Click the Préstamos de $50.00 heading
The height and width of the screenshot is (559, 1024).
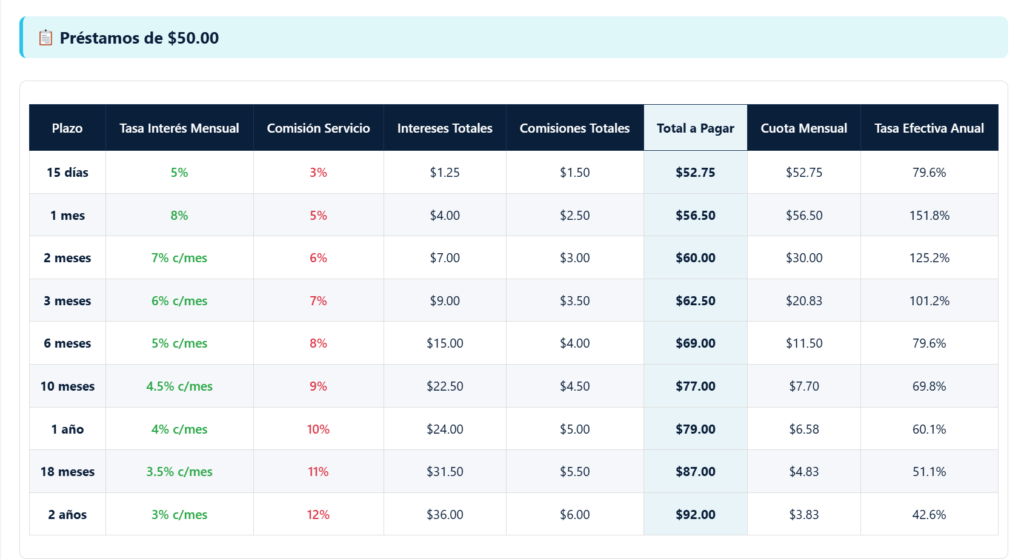139,38
